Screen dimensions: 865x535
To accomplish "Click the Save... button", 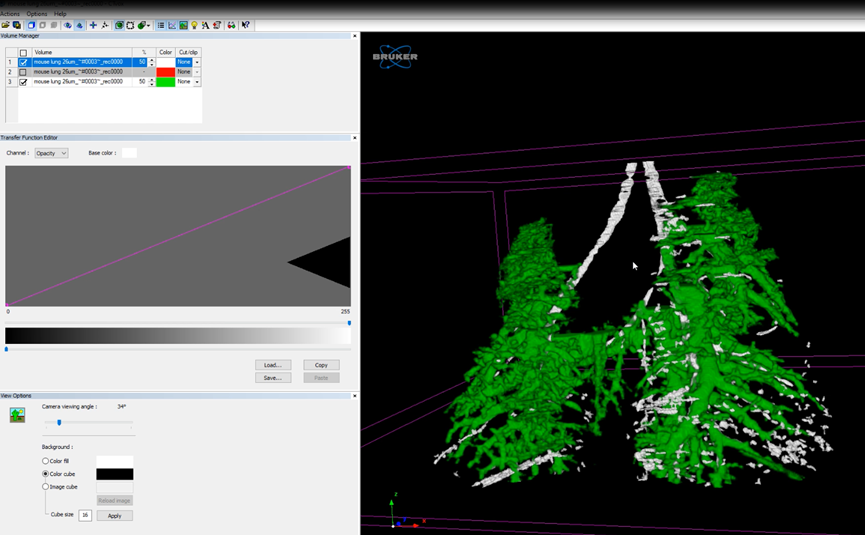I will [x=273, y=378].
